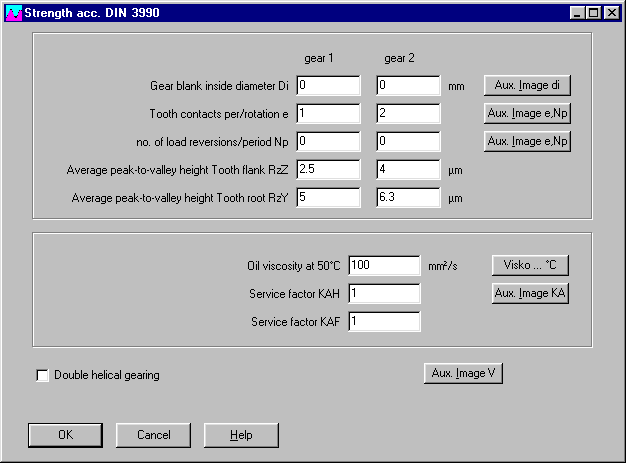Focus gear 1 load reversions Np field
Image resolution: width=626 pixels, height=463 pixels.
click(x=328, y=142)
